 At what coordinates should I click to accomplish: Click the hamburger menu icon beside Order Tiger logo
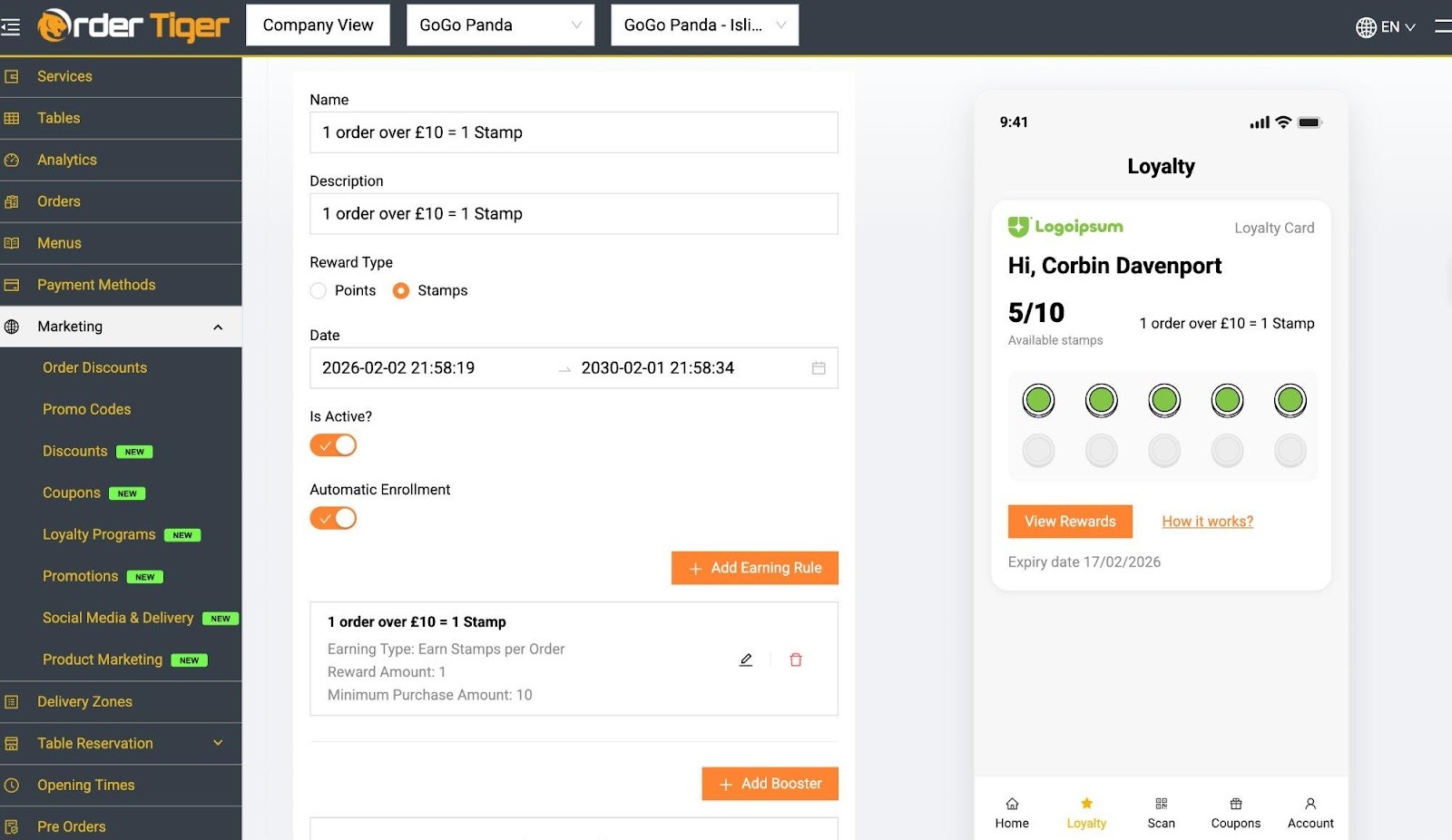tap(10, 27)
